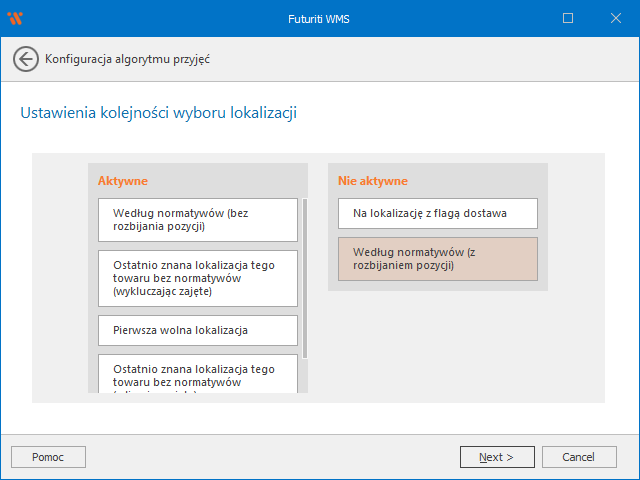The width and height of the screenshot is (640, 480).
Task: Click the back arrow icon
Action: tap(26, 59)
